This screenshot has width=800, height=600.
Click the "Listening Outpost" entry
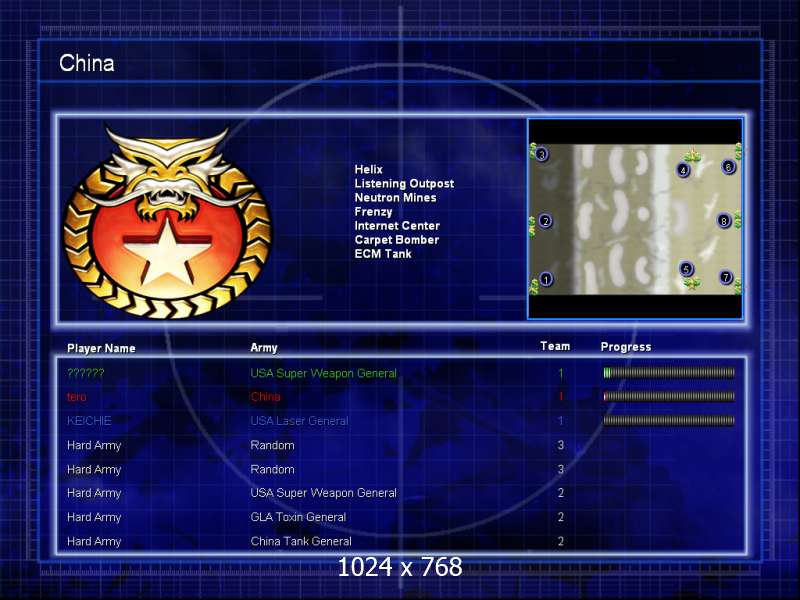(404, 184)
